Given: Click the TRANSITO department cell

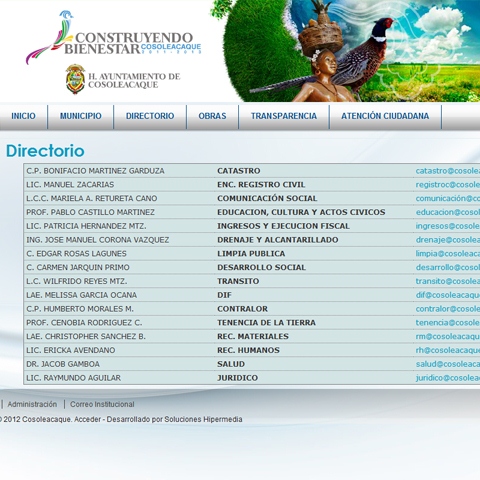Looking at the screenshot, I should click(238, 281).
